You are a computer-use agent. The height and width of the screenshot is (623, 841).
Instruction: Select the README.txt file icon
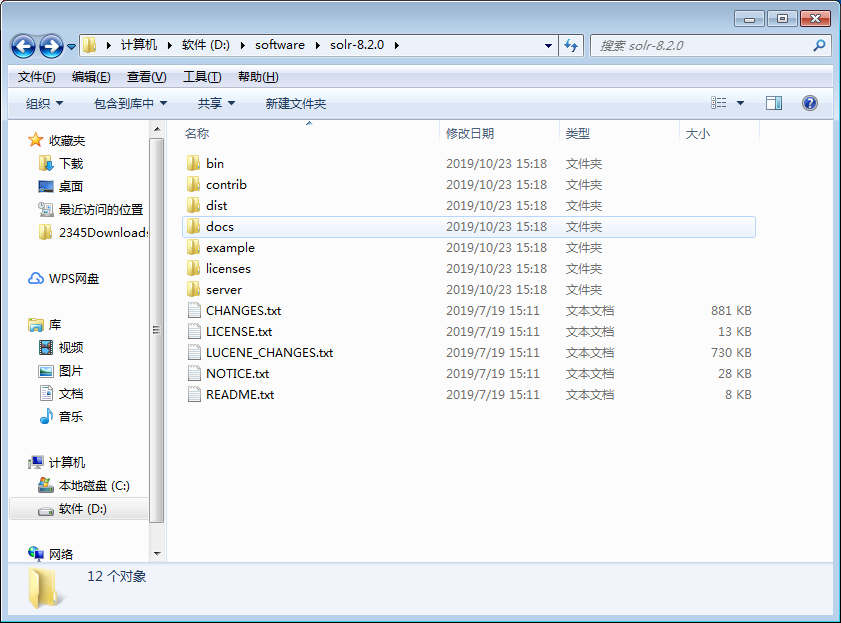[x=194, y=395]
